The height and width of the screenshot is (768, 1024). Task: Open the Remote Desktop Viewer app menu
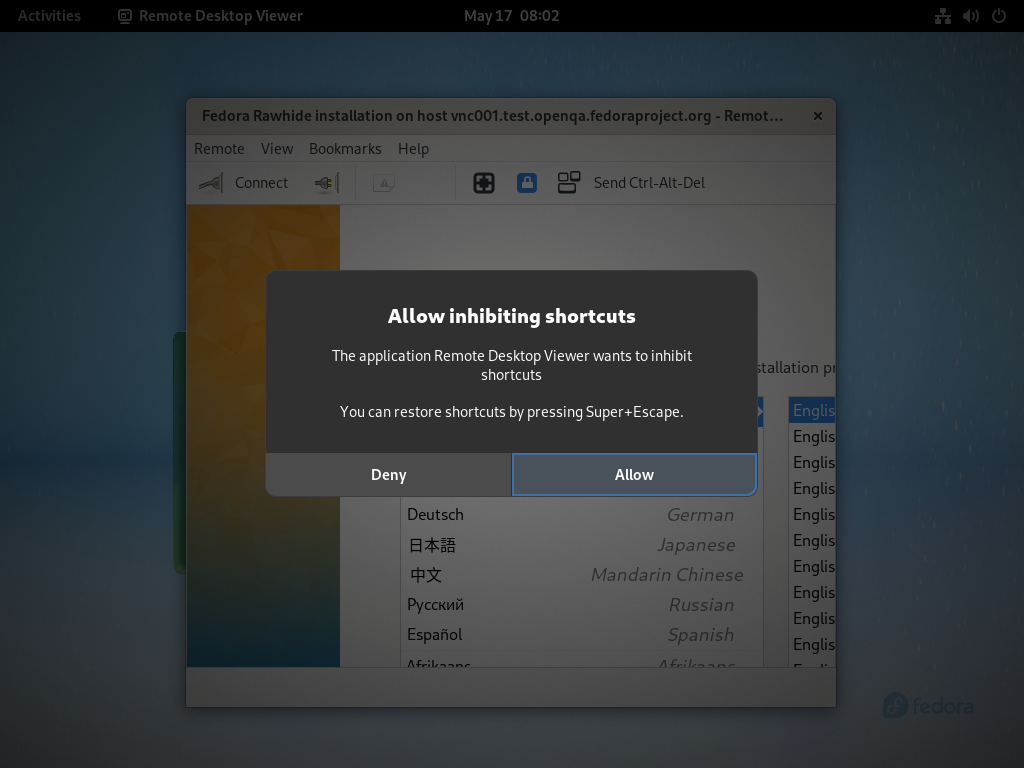210,16
